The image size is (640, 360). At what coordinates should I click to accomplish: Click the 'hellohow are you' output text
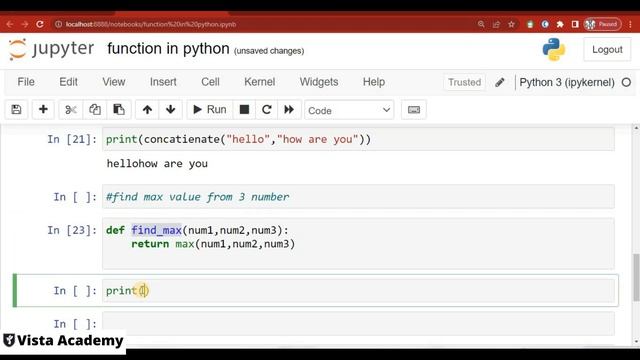[157, 164]
